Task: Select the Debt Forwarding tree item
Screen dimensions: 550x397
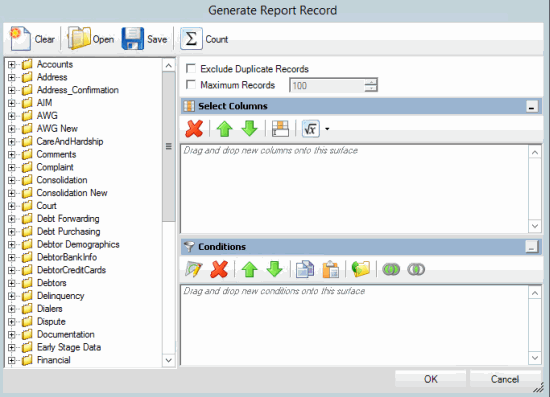Action: click(68, 219)
